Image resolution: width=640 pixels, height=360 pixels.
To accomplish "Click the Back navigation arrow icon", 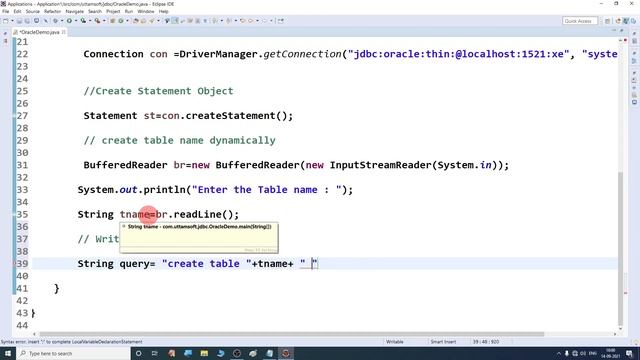I will pyautogui.click(x=243, y=21).
